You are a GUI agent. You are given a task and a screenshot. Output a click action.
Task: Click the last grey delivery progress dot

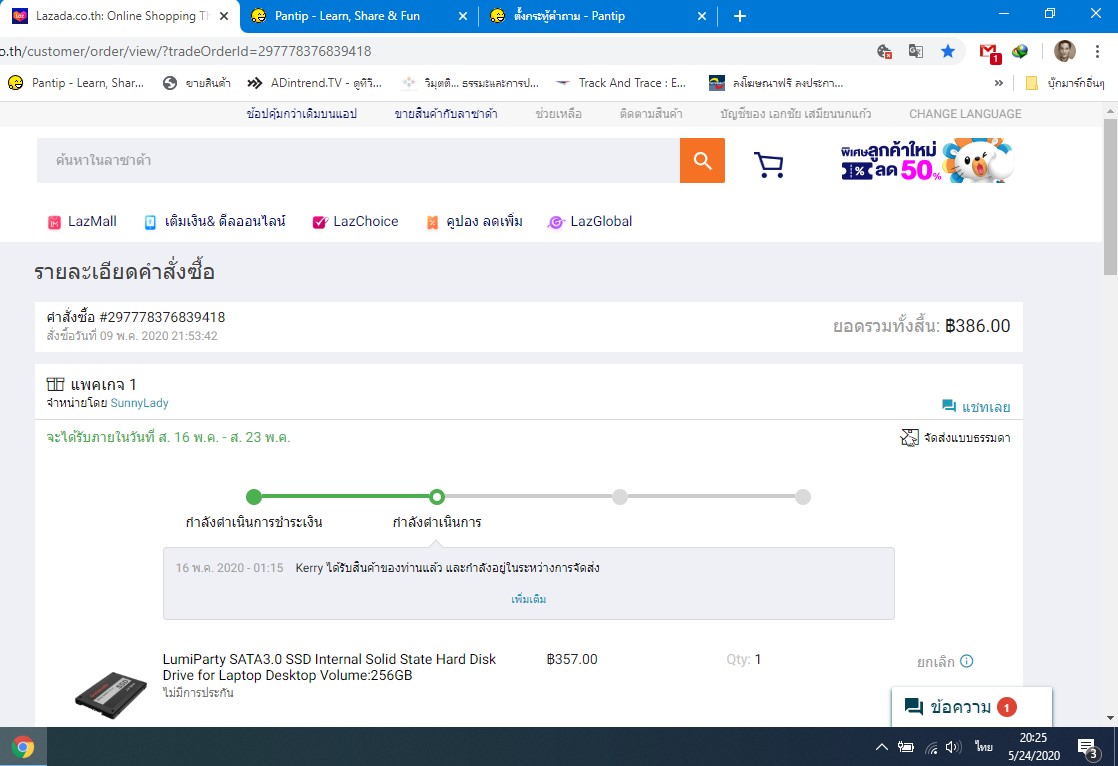803,497
